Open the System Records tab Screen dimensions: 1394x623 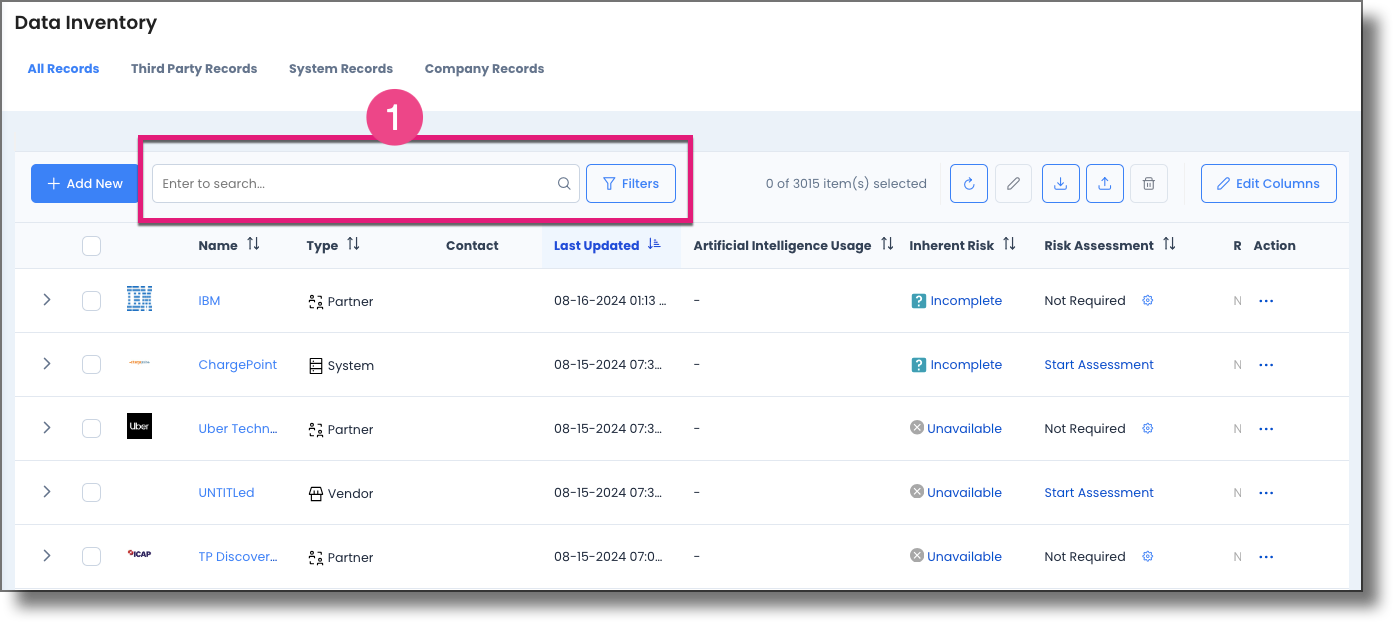pyautogui.click(x=341, y=68)
